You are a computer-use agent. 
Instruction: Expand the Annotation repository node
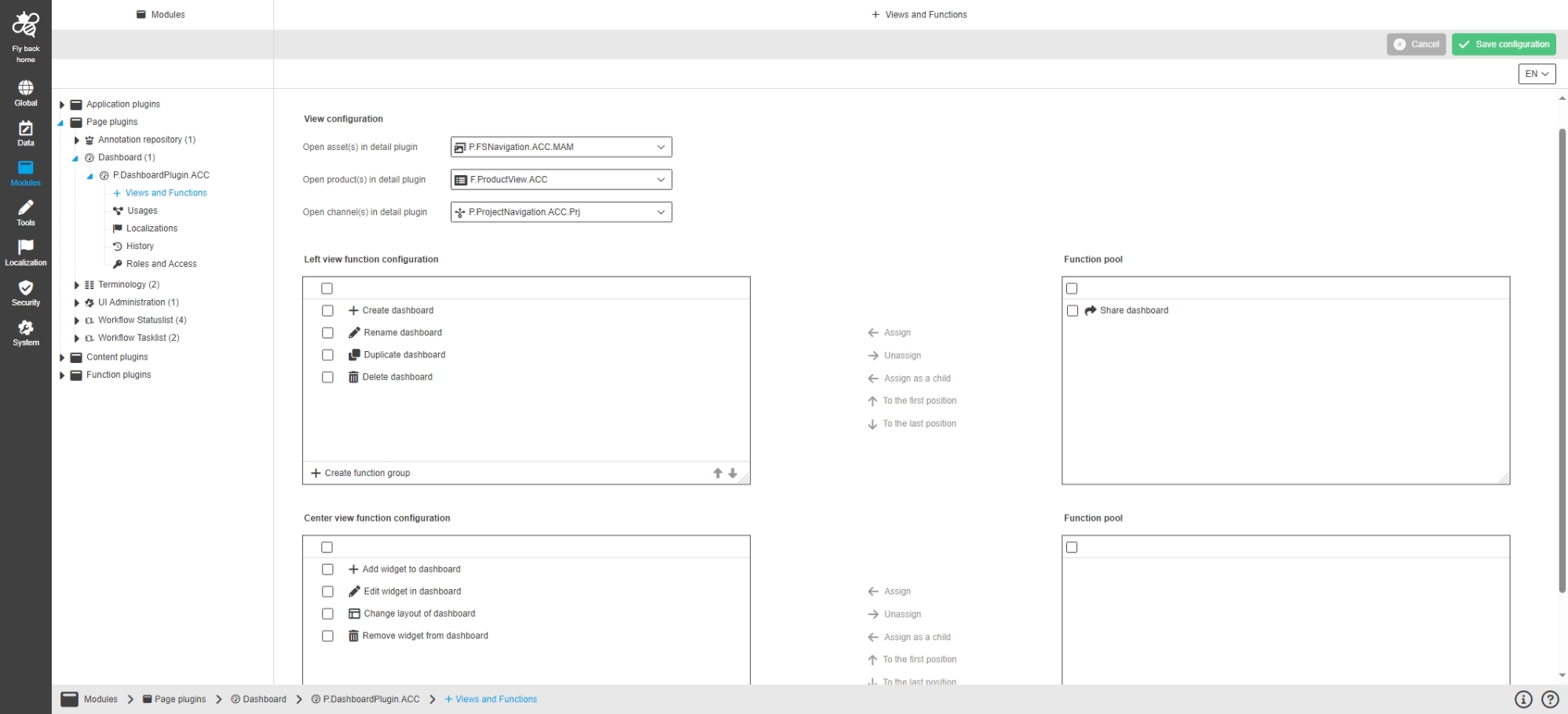coord(76,140)
